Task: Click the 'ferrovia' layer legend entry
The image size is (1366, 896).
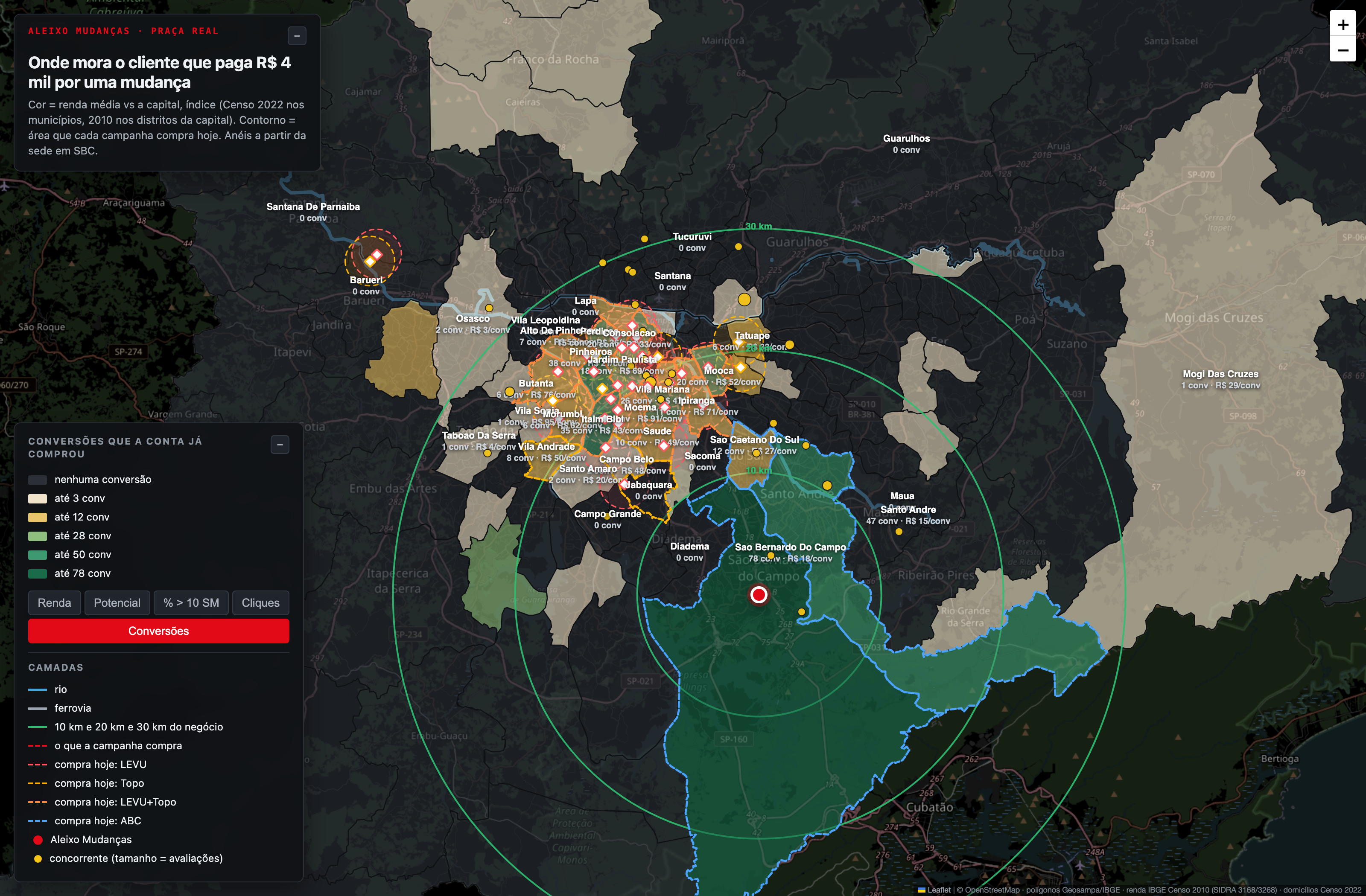Action: 60,708
